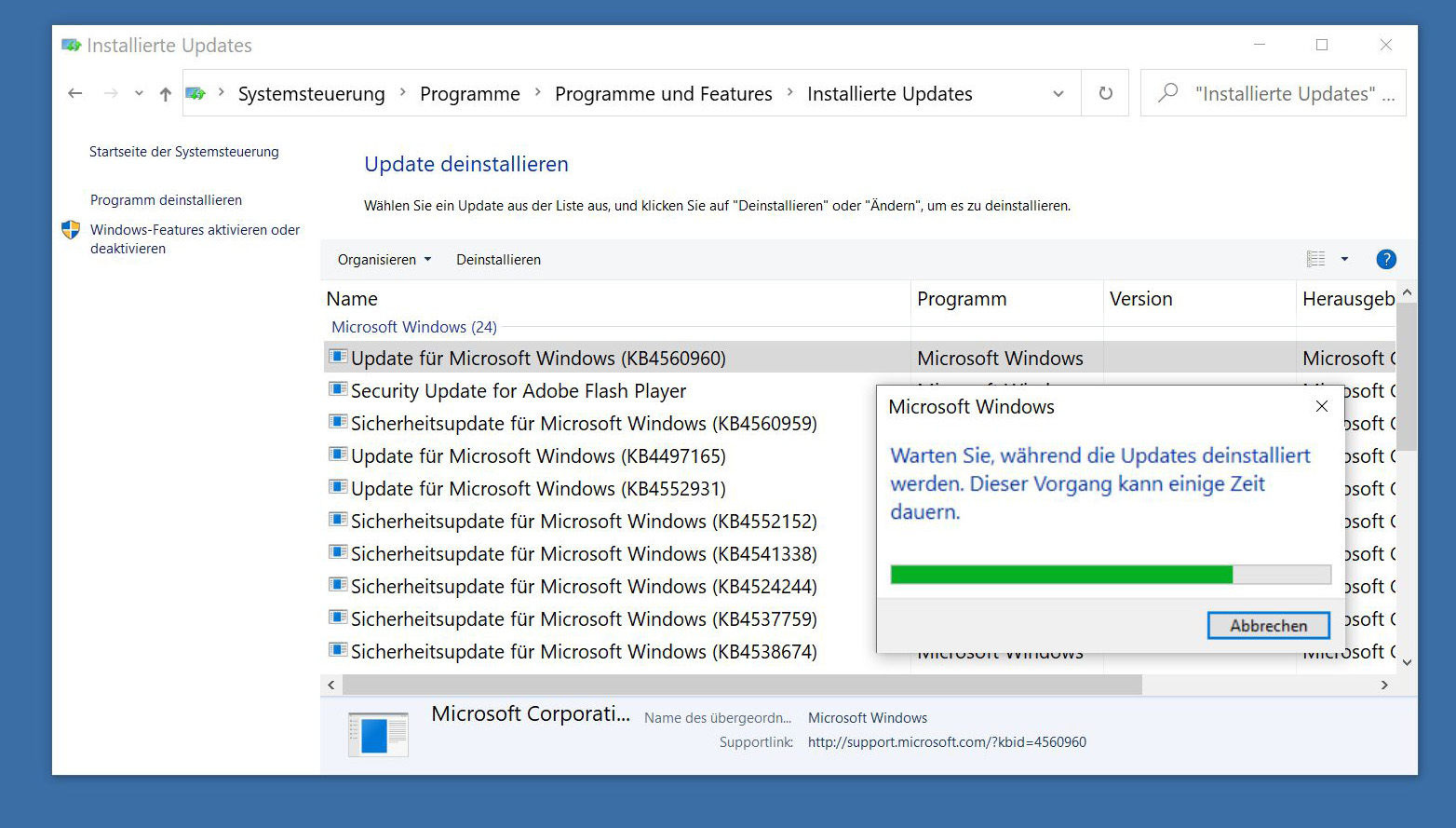1456x828 pixels.
Task: Click the update icon of KB4560960
Action: (x=338, y=357)
